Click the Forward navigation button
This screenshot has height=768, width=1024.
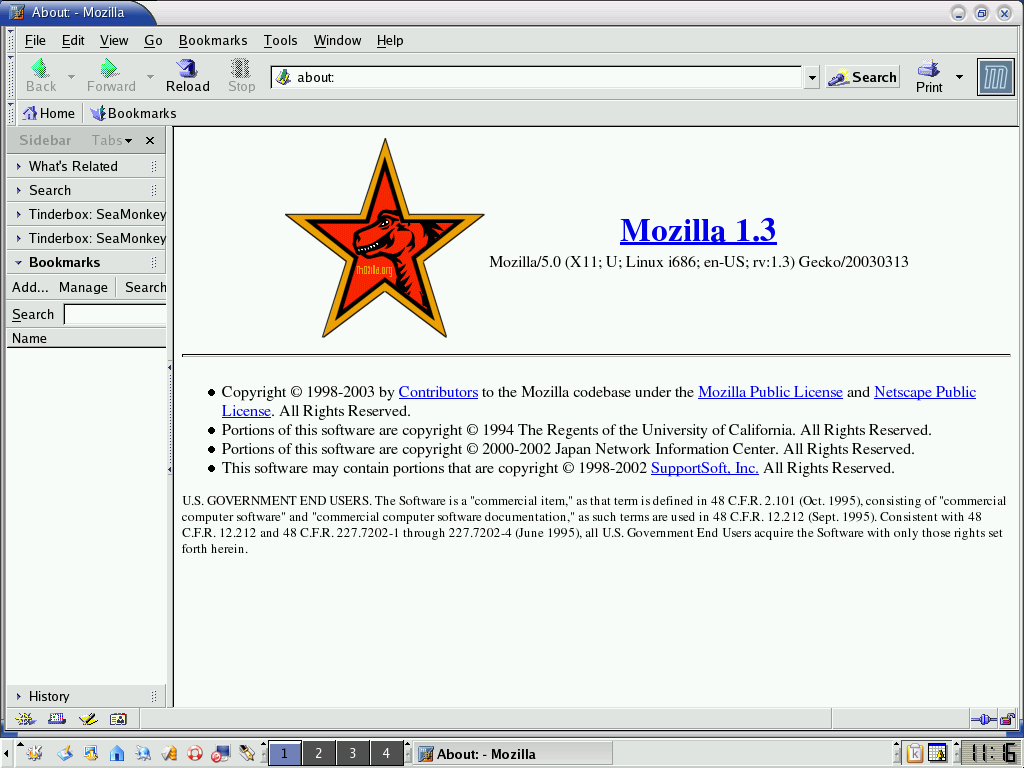click(x=111, y=76)
